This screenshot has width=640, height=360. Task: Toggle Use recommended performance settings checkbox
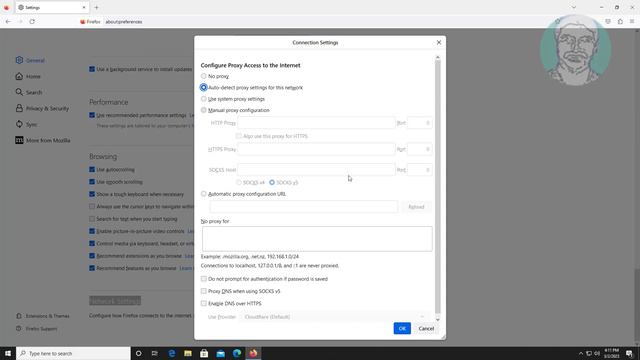tap(92, 115)
